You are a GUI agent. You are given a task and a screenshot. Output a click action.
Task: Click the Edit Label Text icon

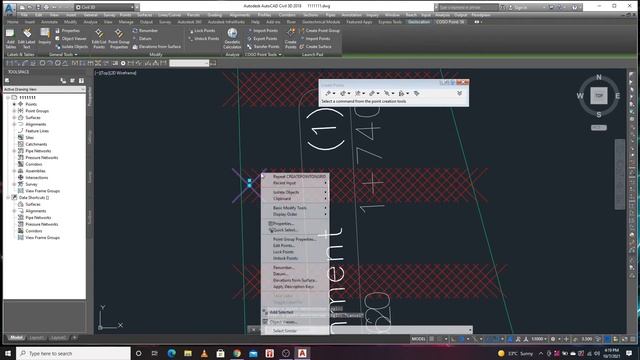point(27,38)
